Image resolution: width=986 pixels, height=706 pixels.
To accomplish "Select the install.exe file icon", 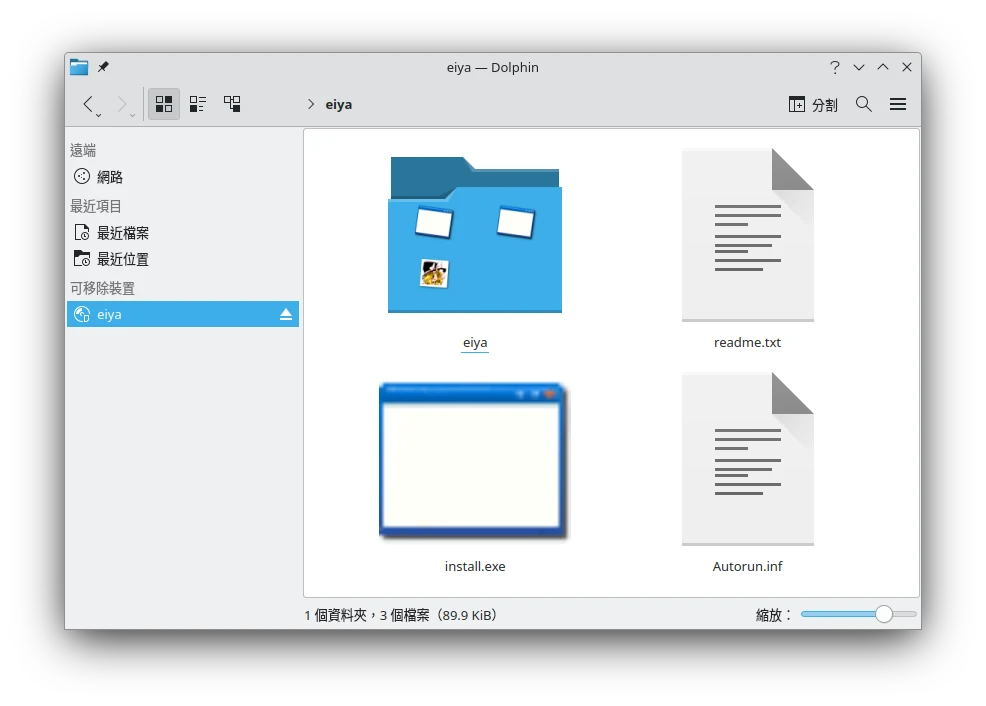I will tap(474, 461).
